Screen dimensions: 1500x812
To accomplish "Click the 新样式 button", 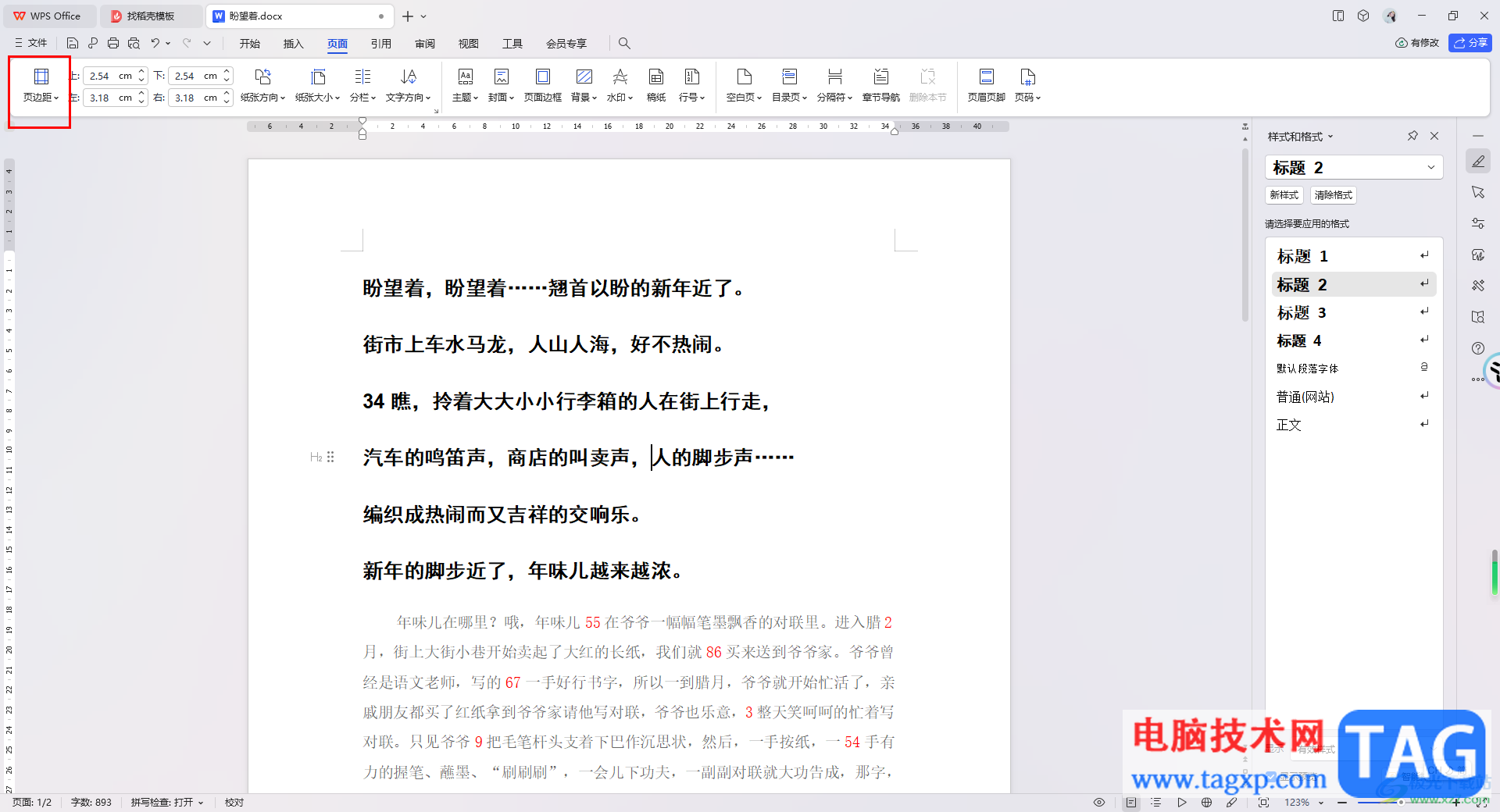I will pos(1284,195).
